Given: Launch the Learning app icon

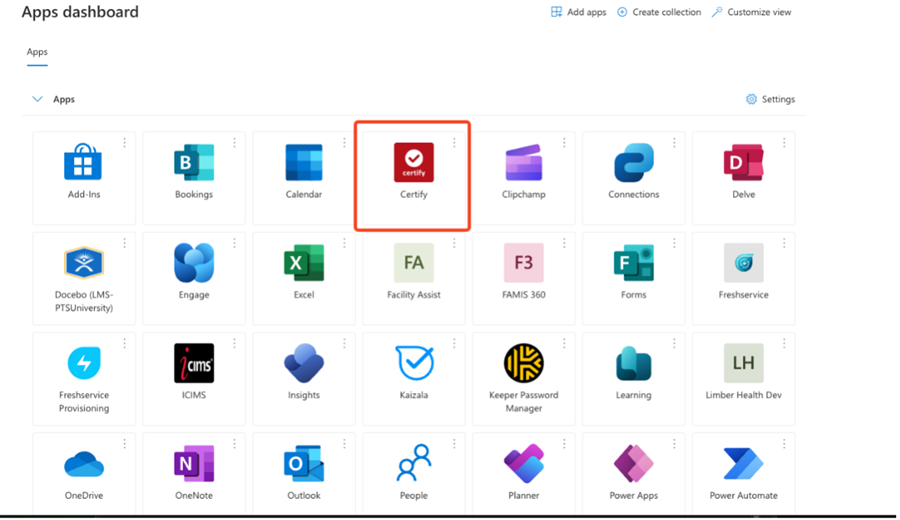Looking at the screenshot, I should click(x=634, y=363).
